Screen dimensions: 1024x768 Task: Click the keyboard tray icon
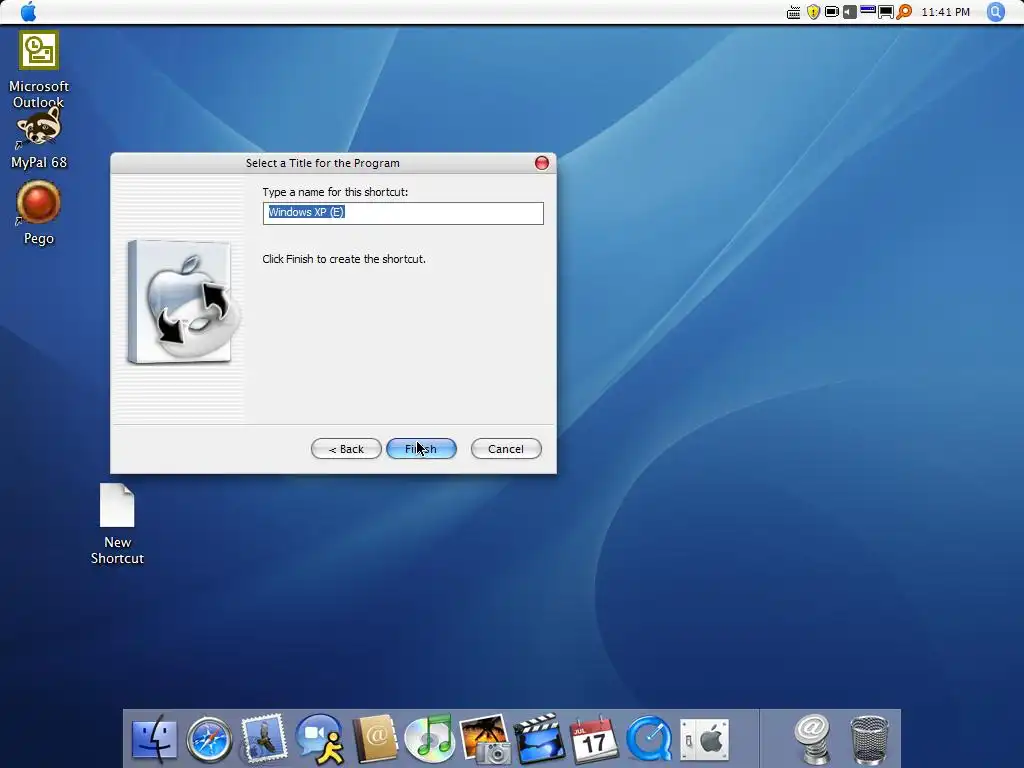pyautogui.click(x=793, y=12)
